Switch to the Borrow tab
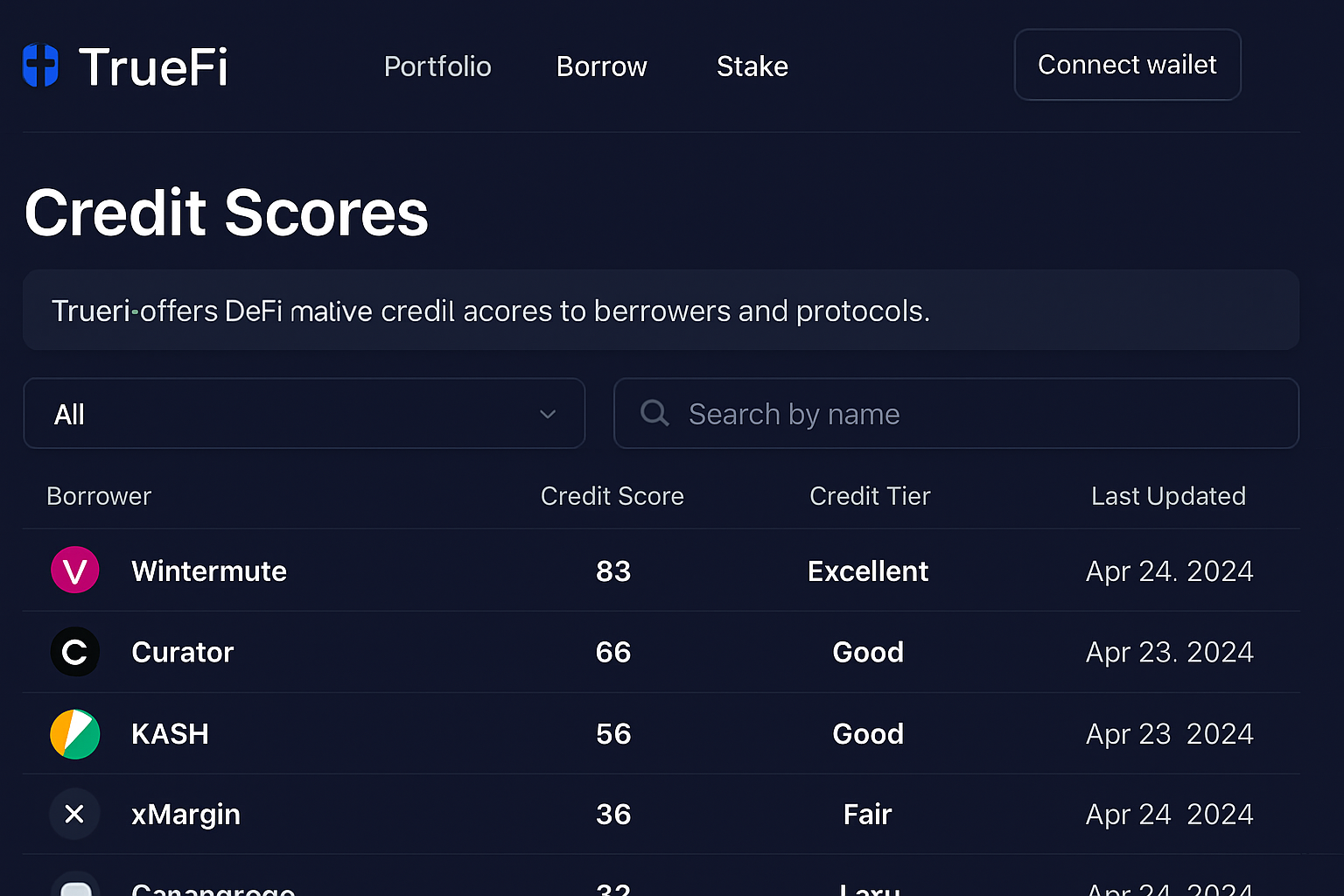This screenshot has height=896, width=1344. [x=601, y=66]
